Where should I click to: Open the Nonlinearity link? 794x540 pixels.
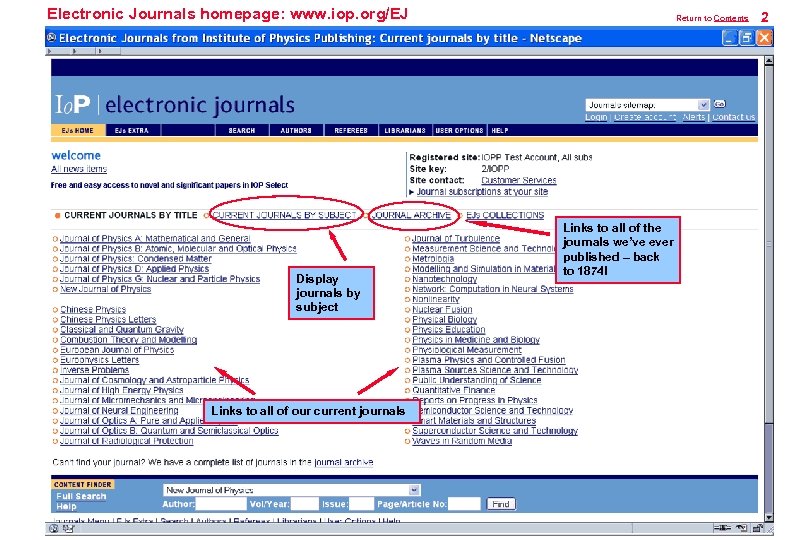435,299
